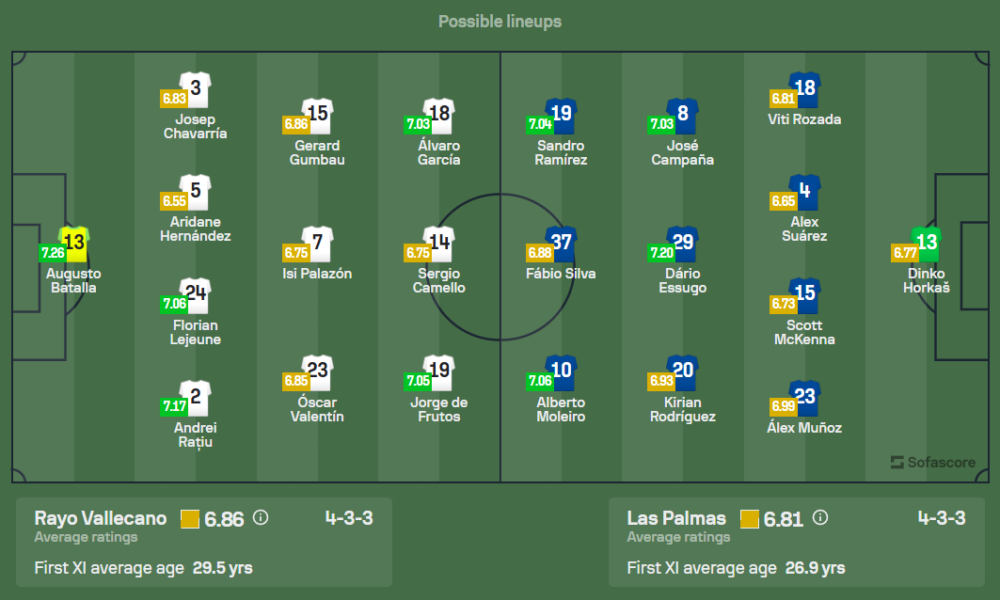The width and height of the screenshot is (1000, 600).
Task: Open the info icon beside Las Palmas rating
Action: [x=820, y=518]
